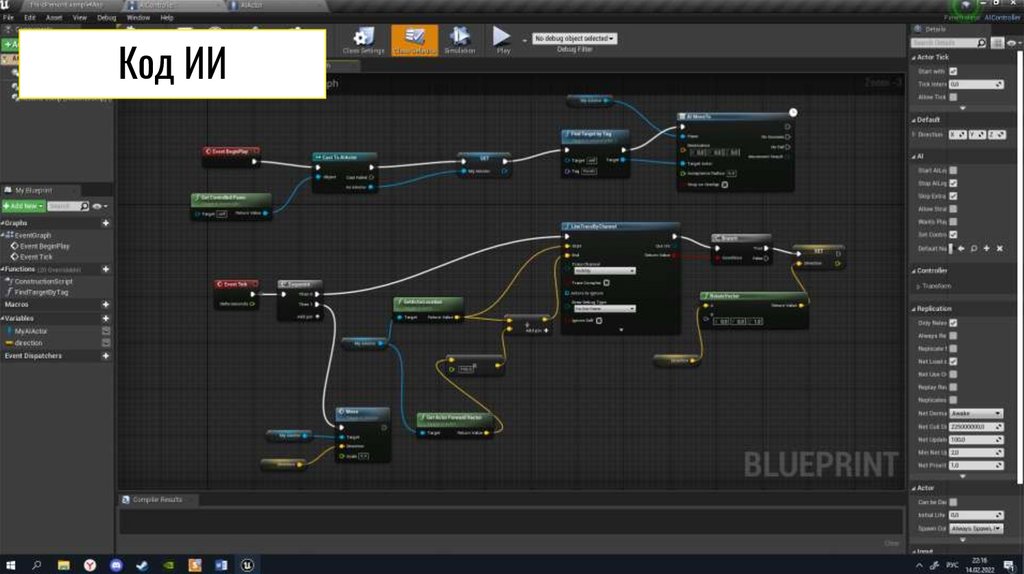The width and height of the screenshot is (1024, 574).
Task: Add a new event dispatcher with plus icon
Action: (x=106, y=355)
